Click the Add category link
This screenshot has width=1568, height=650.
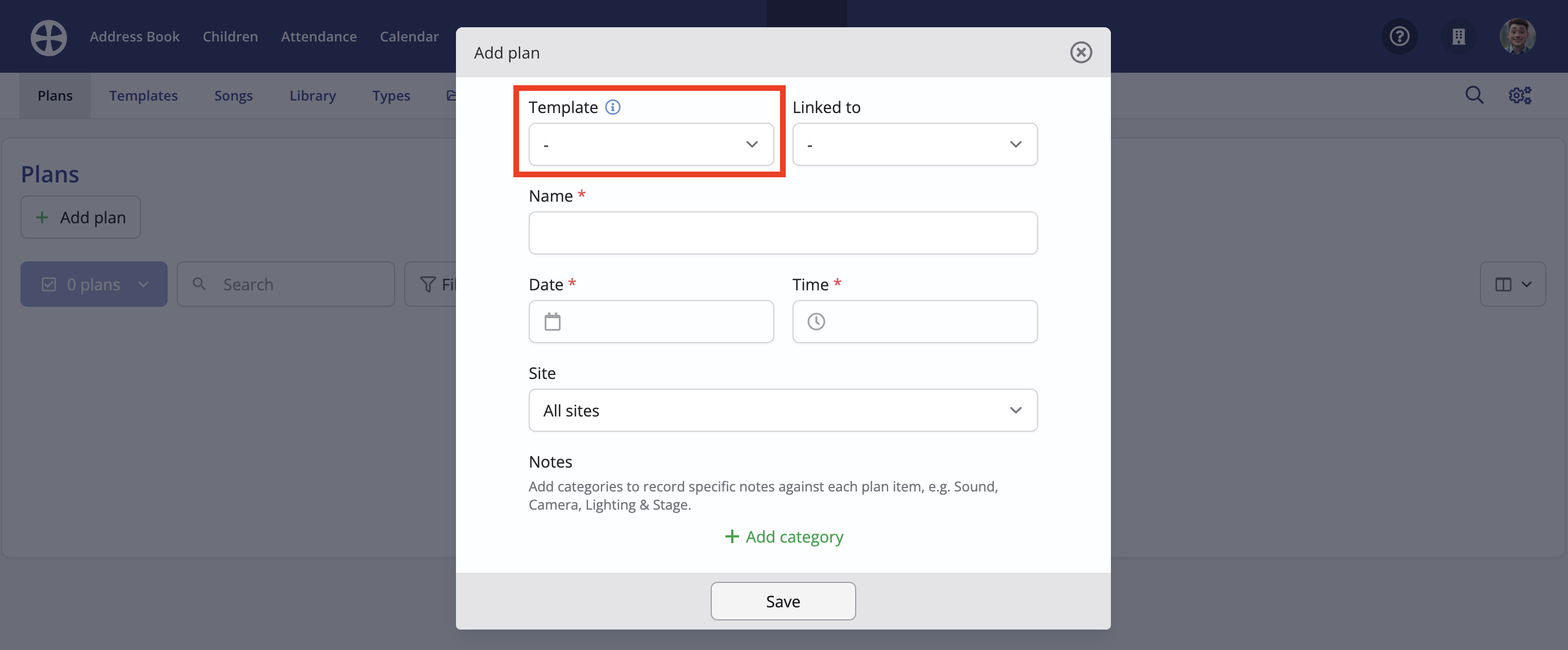pos(783,536)
